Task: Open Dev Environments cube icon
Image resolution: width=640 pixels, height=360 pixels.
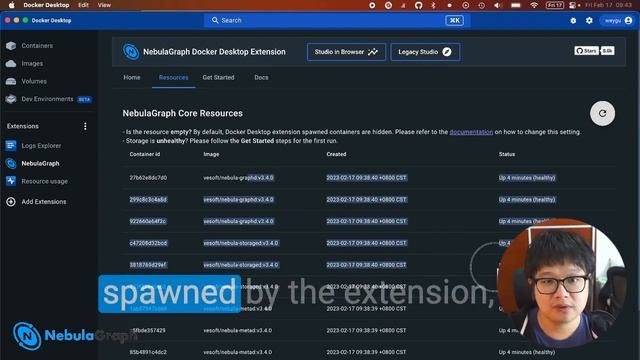Action: pos(11,99)
